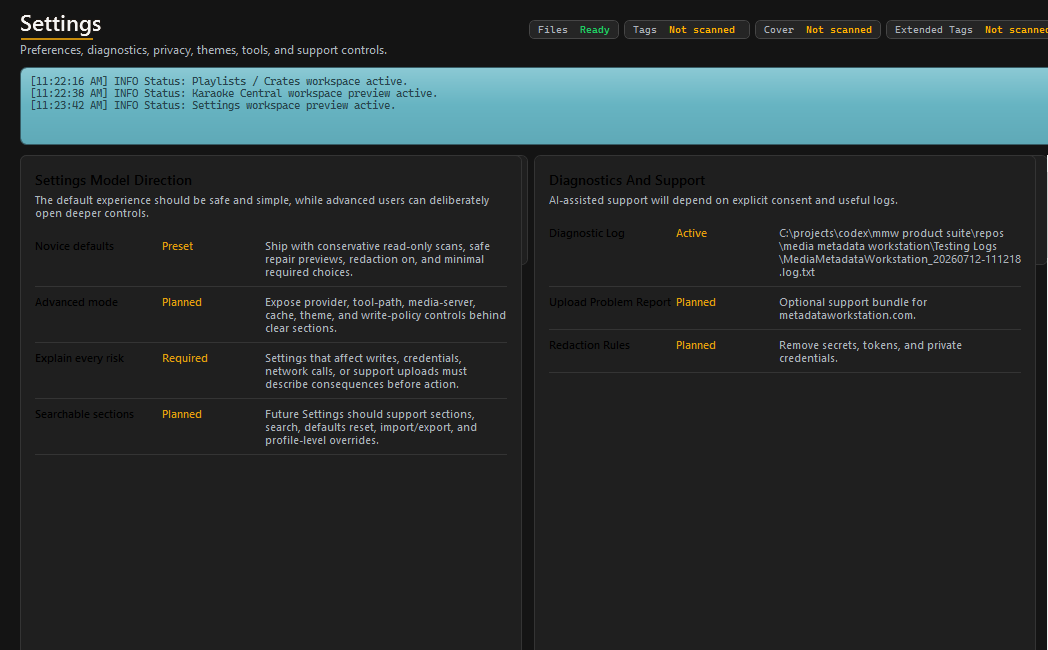Screen dimensions: 1048x650
Task: Click the Cover Not scanned status chip
Action: pos(817,30)
